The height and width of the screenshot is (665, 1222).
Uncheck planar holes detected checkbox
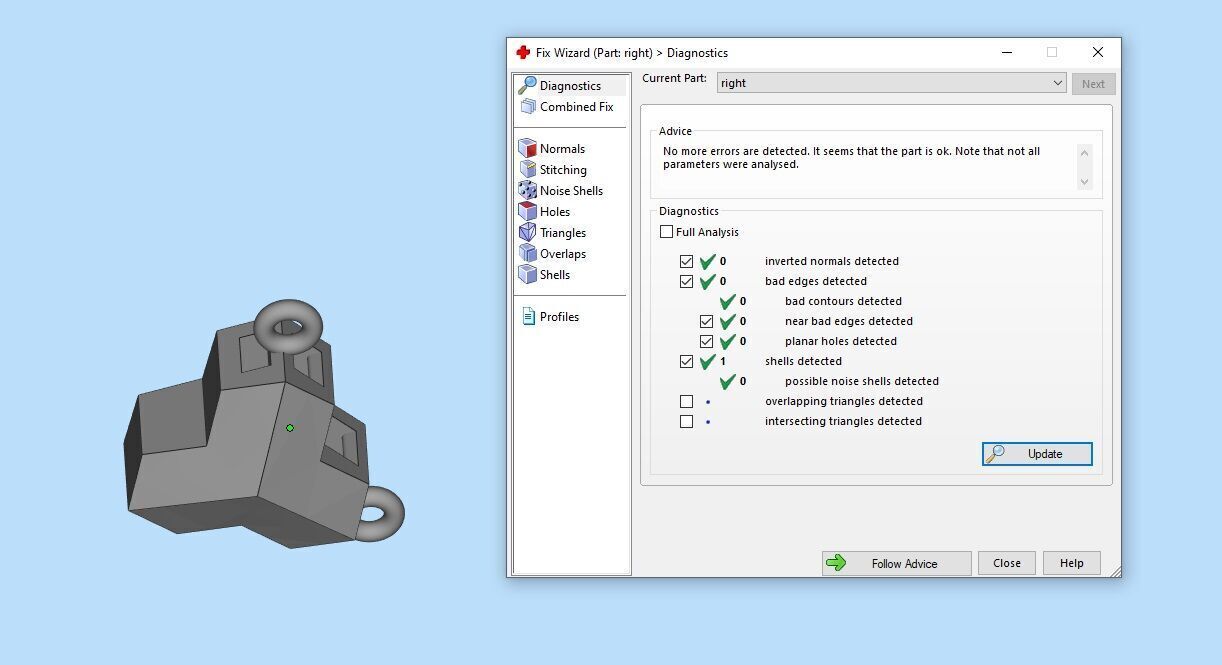706,342
